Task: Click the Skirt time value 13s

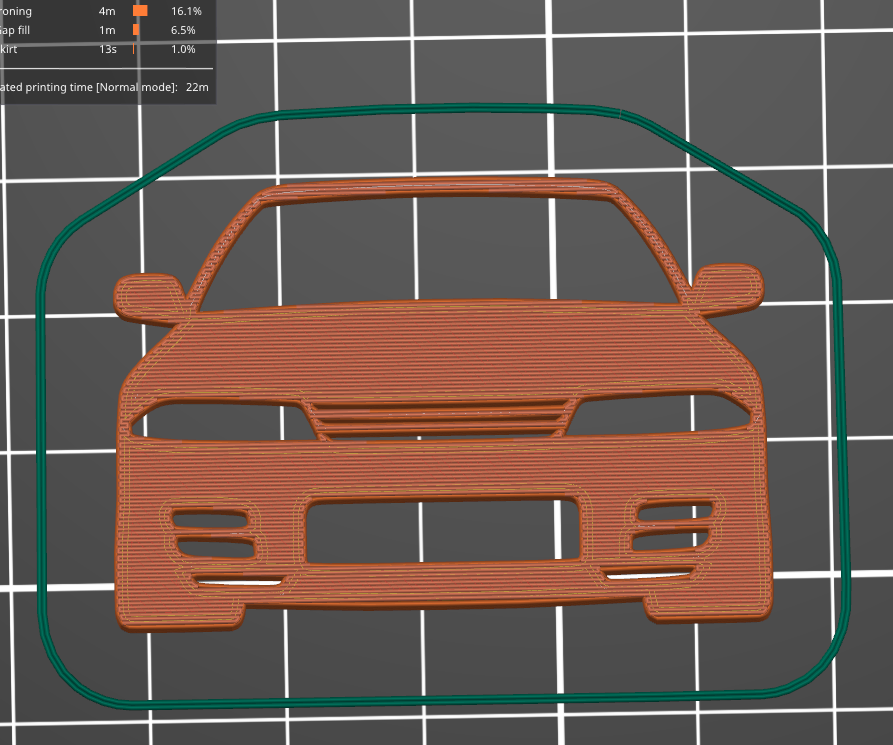Action: tap(108, 49)
